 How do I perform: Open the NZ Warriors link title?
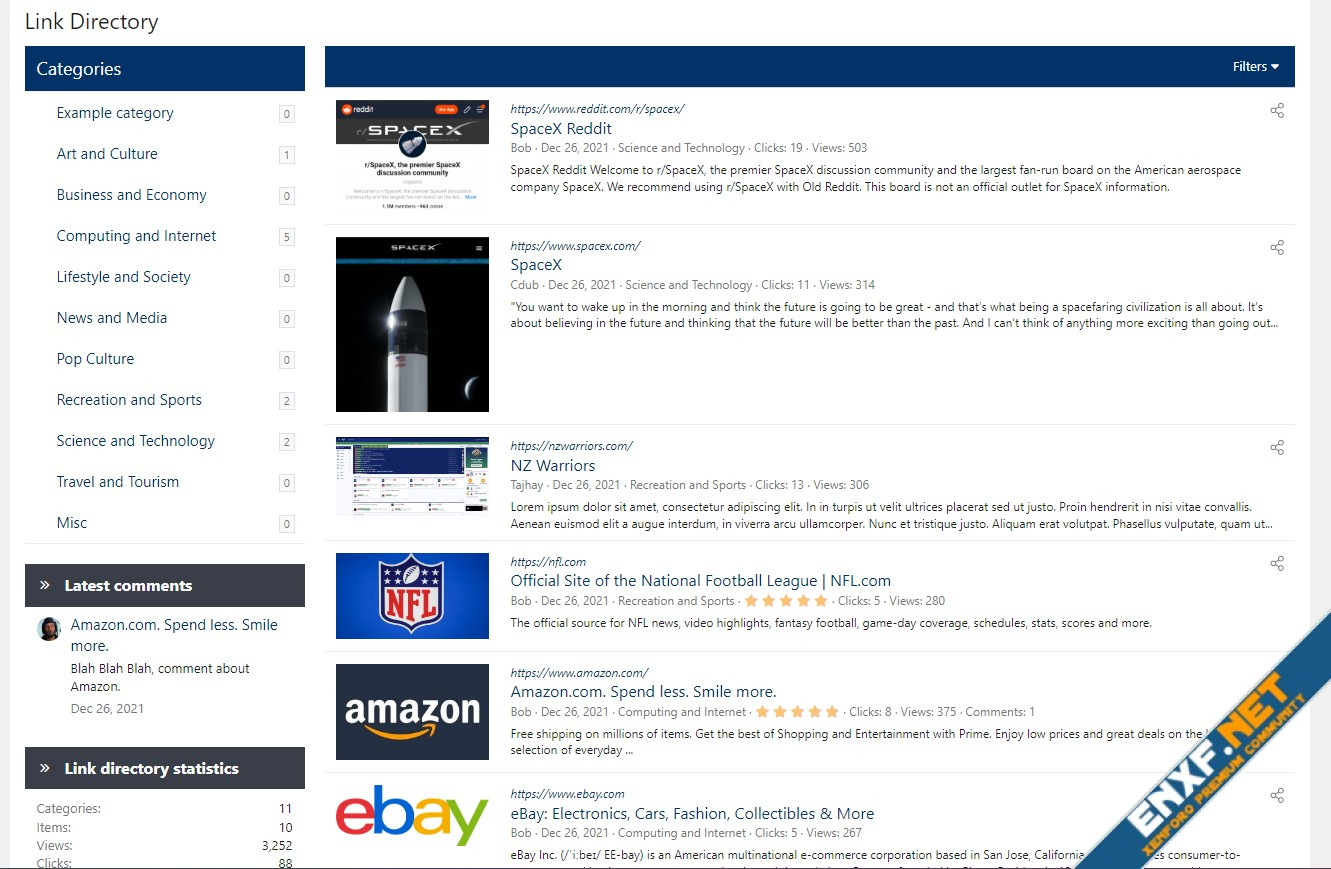552,465
